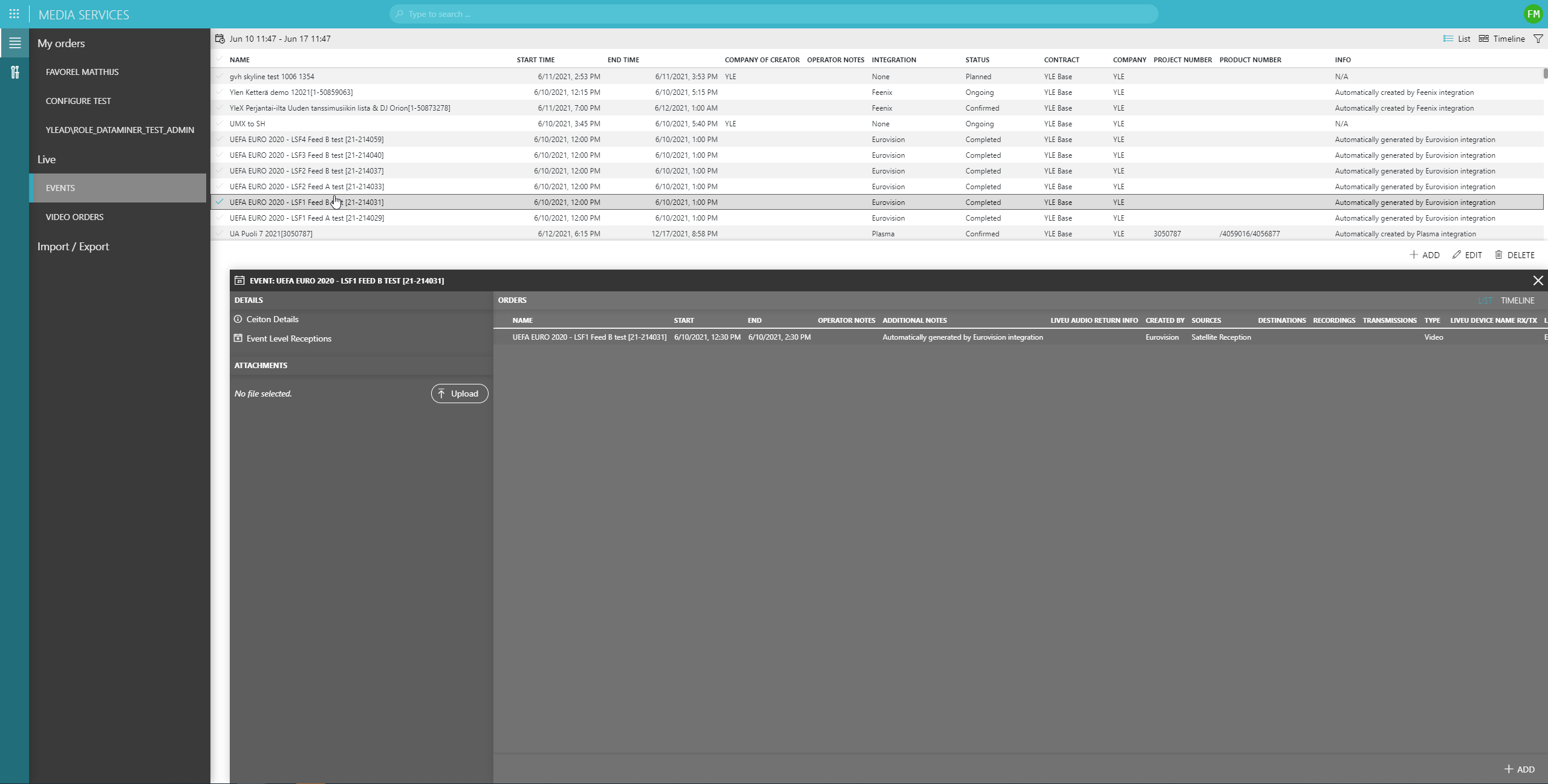Open Event Level Receptions section
Viewport: 1548px width, 784px height.
click(282, 339)
